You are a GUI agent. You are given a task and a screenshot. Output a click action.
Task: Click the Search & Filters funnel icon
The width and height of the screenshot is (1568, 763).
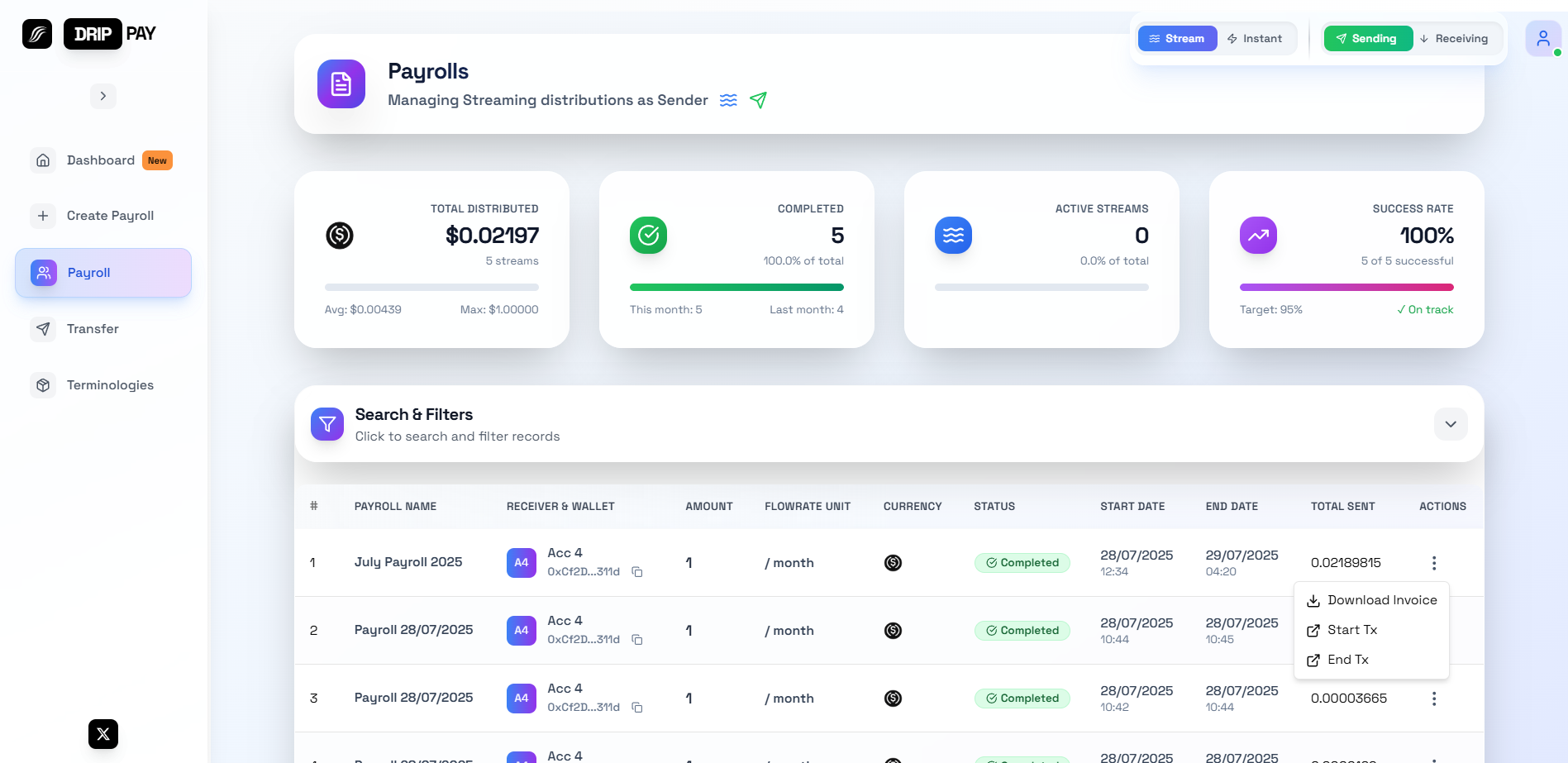(x=327, y=424)
